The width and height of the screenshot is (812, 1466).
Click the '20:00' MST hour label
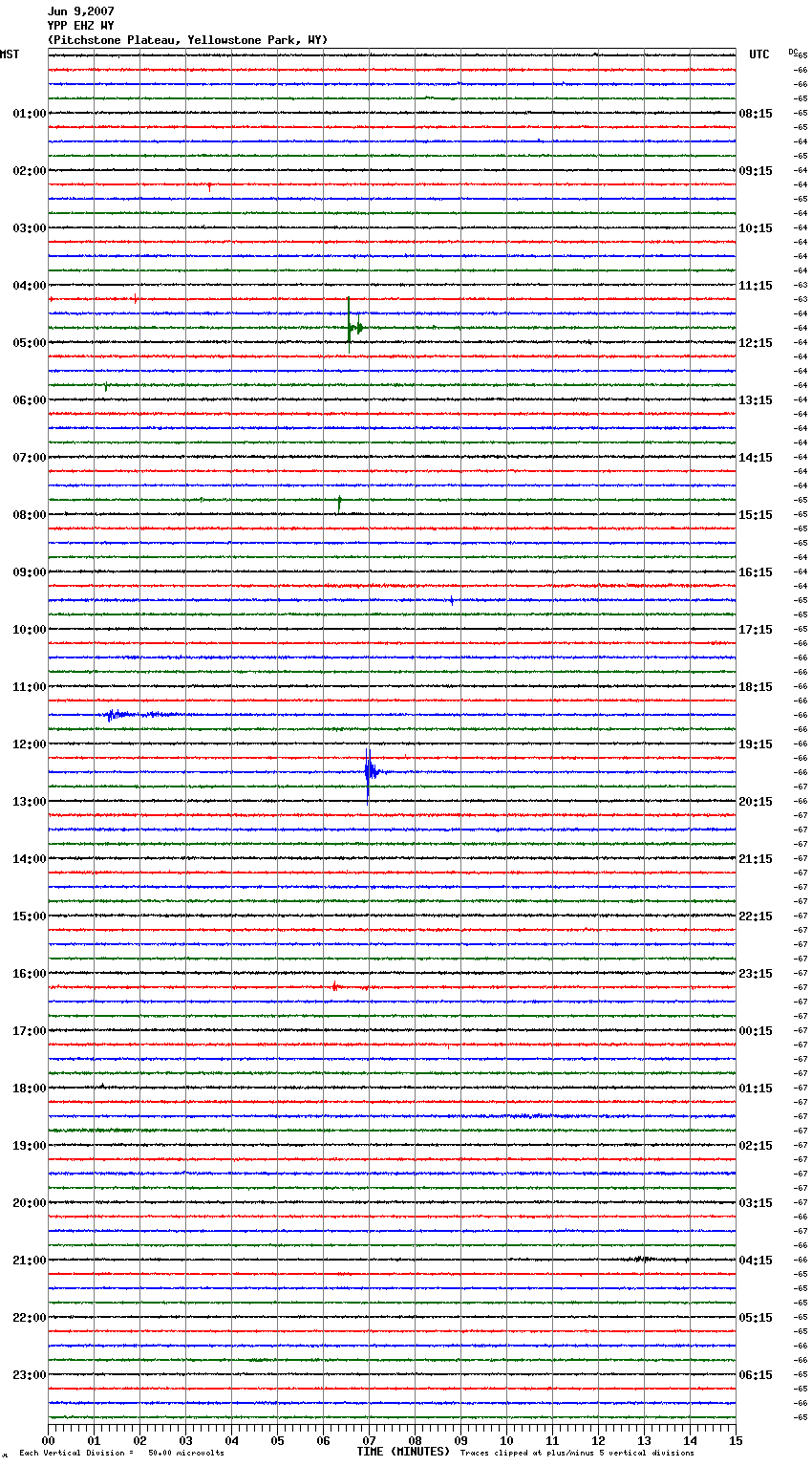point(30,1203)
